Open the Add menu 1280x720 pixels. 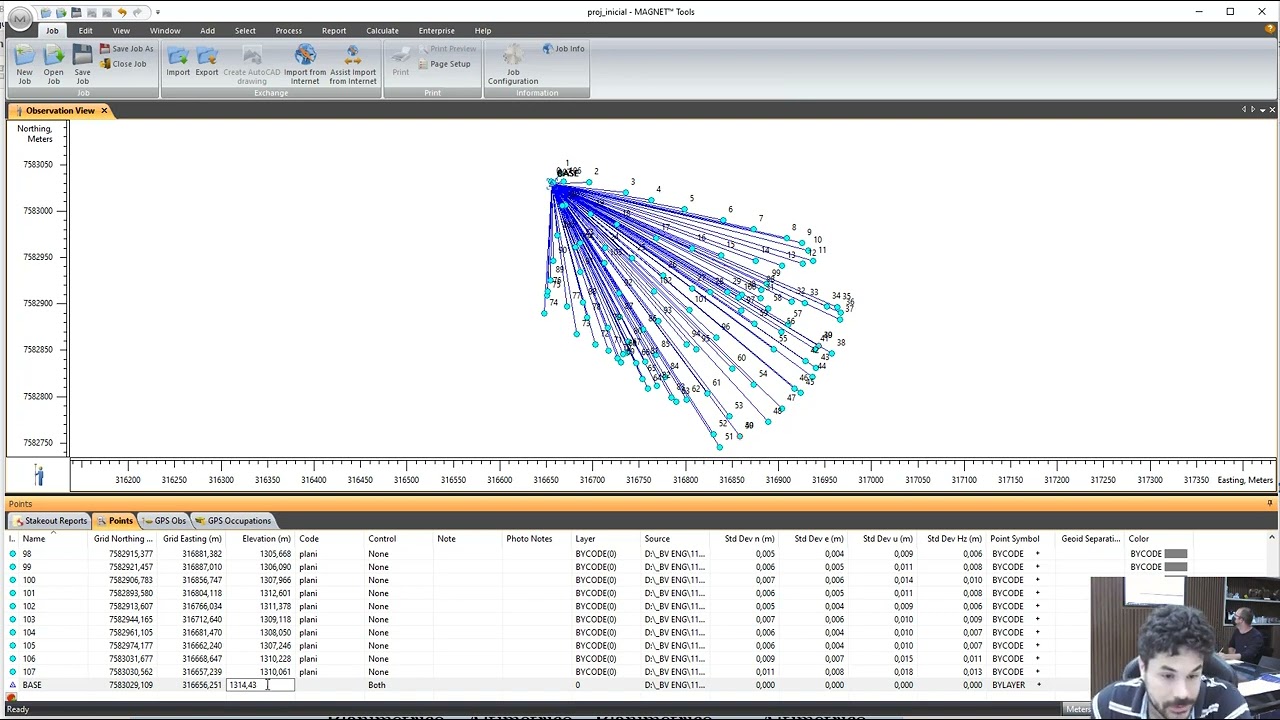pyautogui.click(x=207, y=30)
